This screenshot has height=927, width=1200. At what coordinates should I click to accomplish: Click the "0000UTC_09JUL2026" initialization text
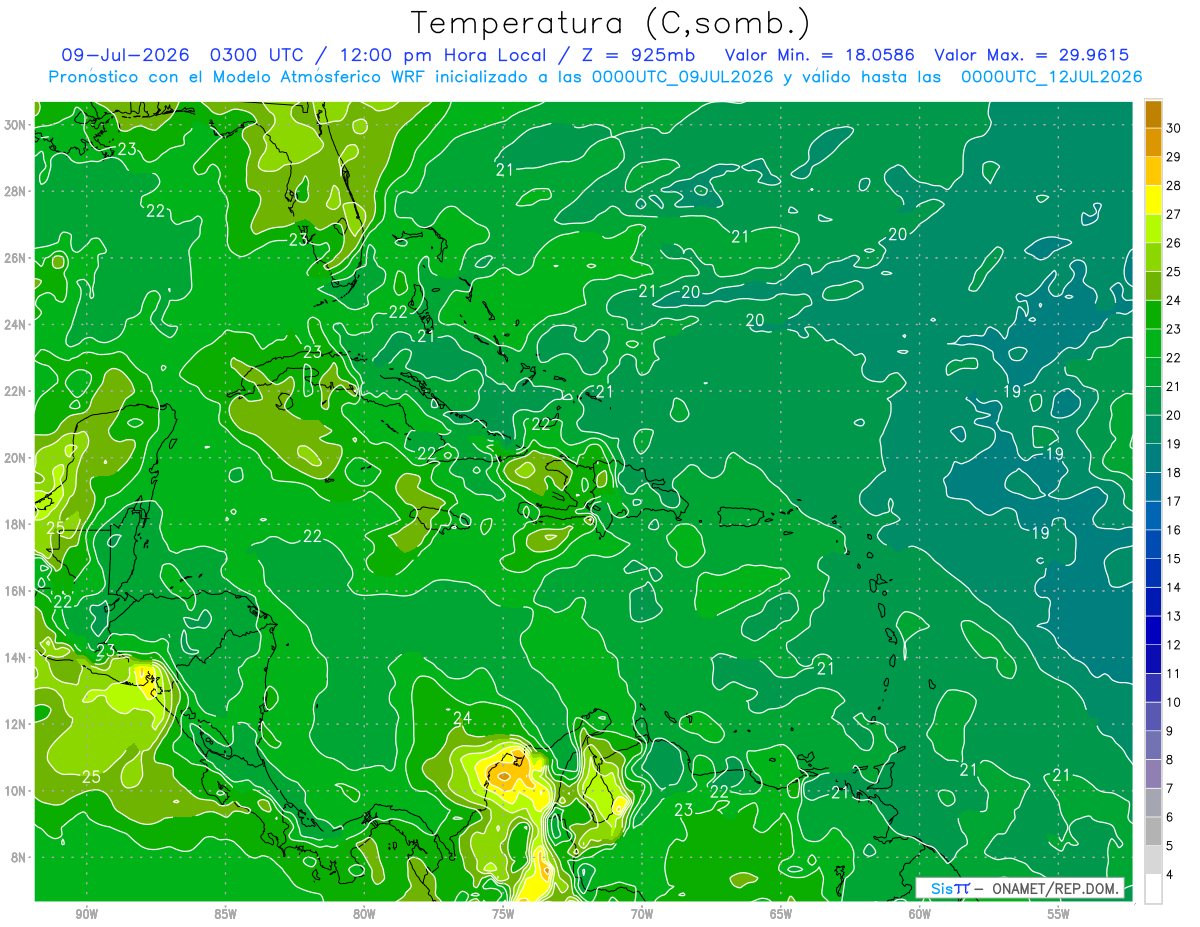682,77
